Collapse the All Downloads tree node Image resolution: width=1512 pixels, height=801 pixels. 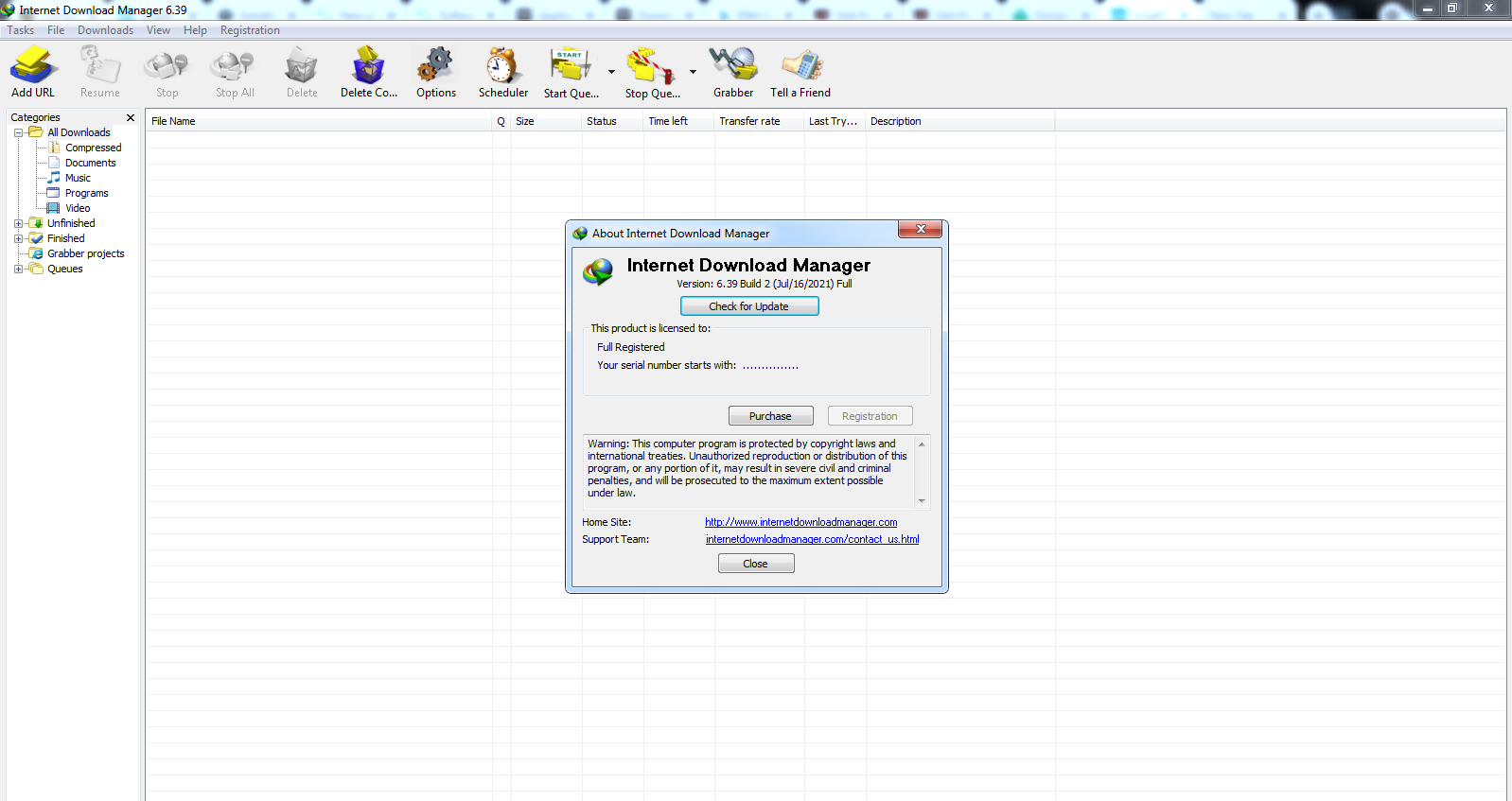click(18, 132)
